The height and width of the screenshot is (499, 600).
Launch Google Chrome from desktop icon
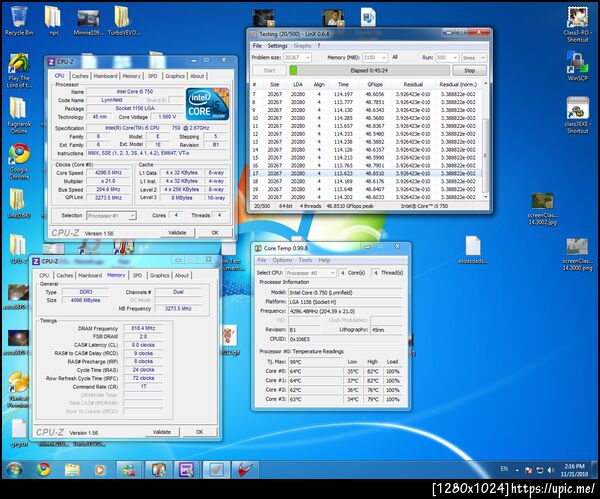19,161
